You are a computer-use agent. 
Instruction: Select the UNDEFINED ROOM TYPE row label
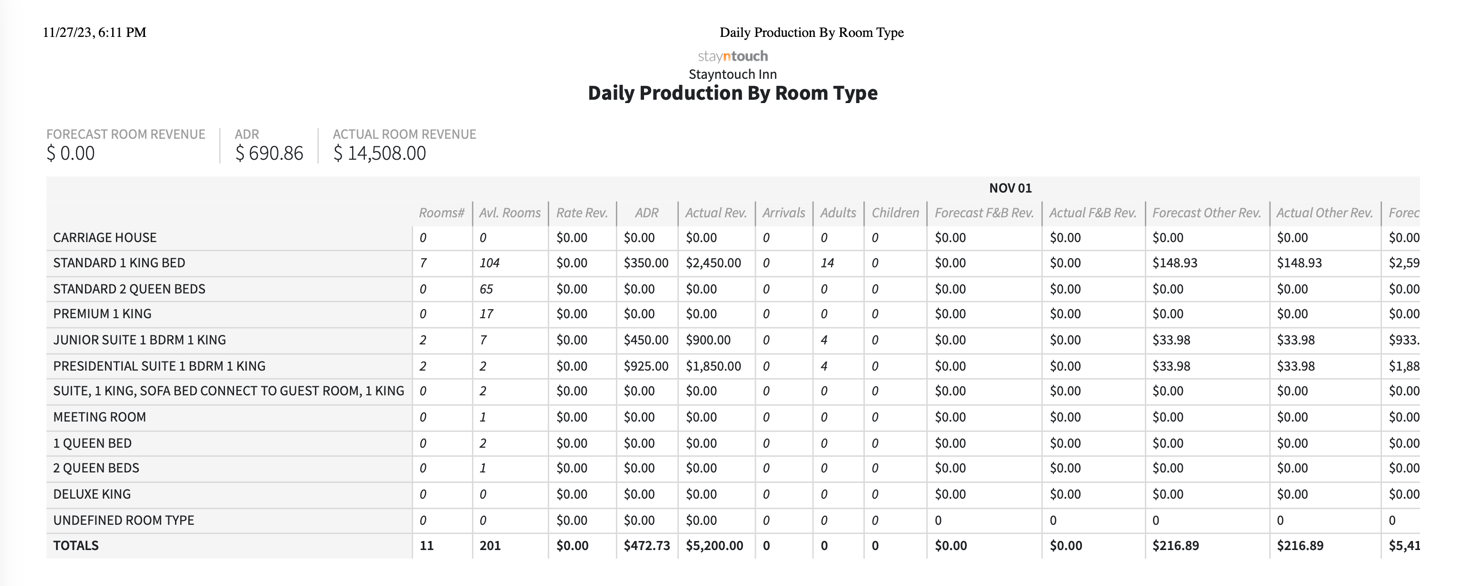click(124, 520)
